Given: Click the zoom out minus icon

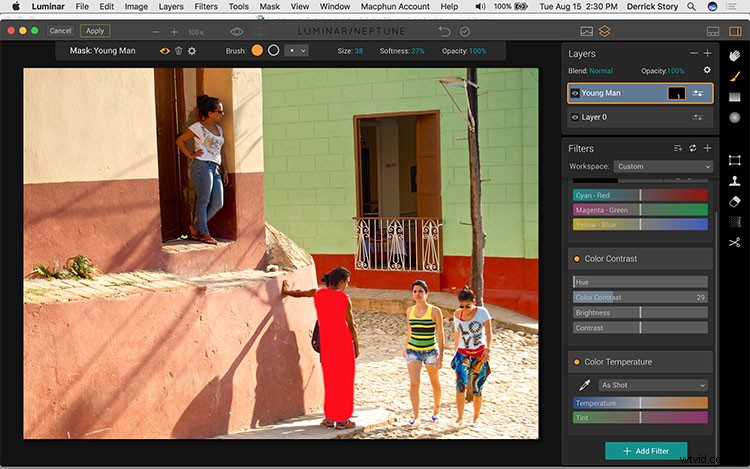Looking at the screenshot, I should coord(155,32).
